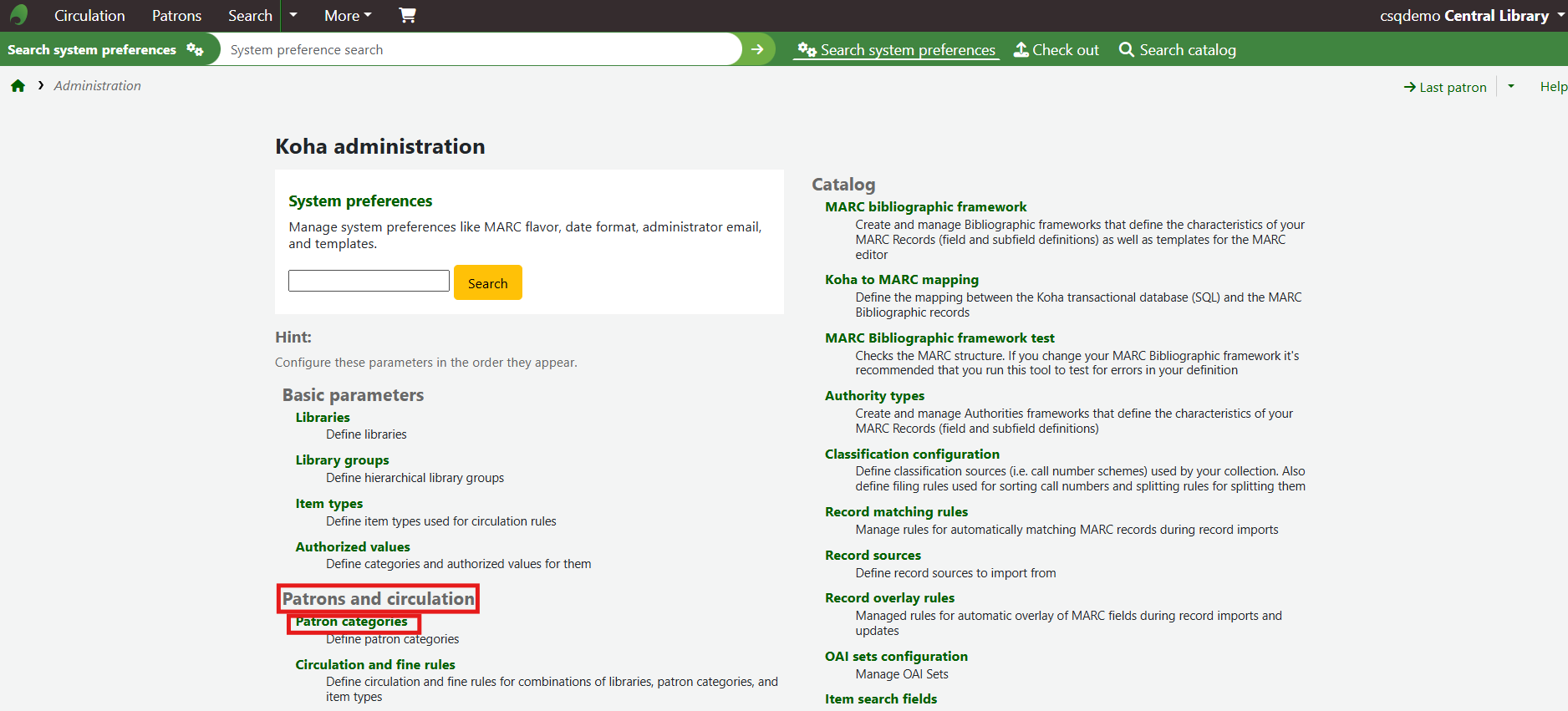Click the Help link

click(x=1553, y=86)
